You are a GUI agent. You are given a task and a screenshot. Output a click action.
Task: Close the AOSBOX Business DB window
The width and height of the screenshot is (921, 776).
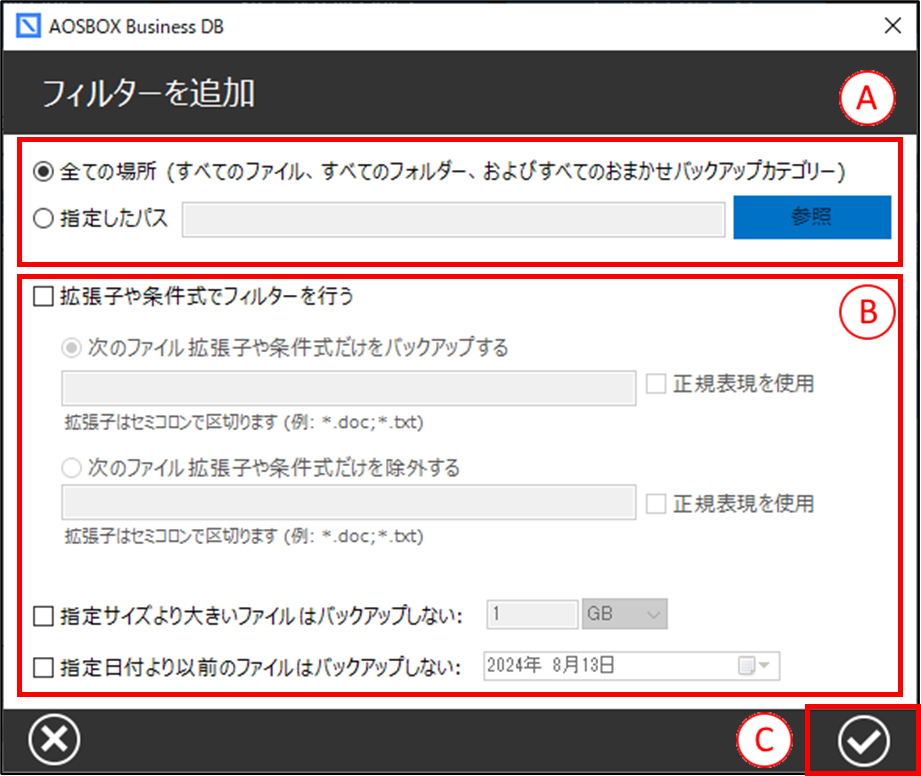(x=893, y=26)
